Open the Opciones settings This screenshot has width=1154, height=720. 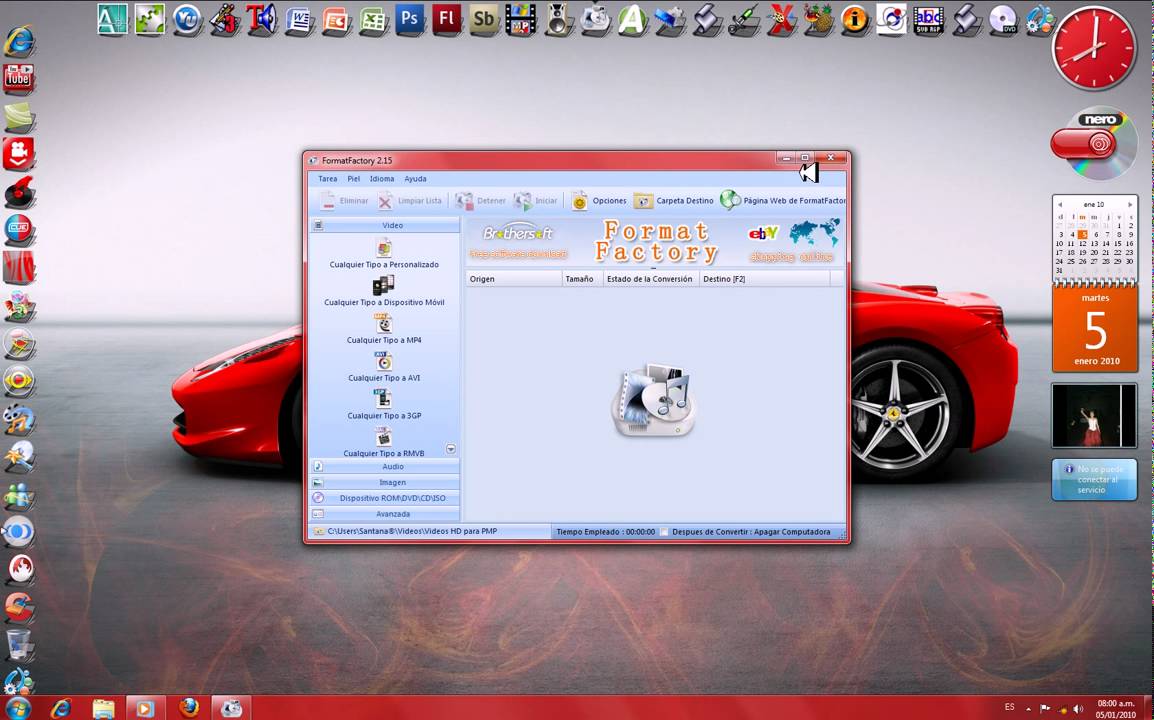(x=599, y=200)
